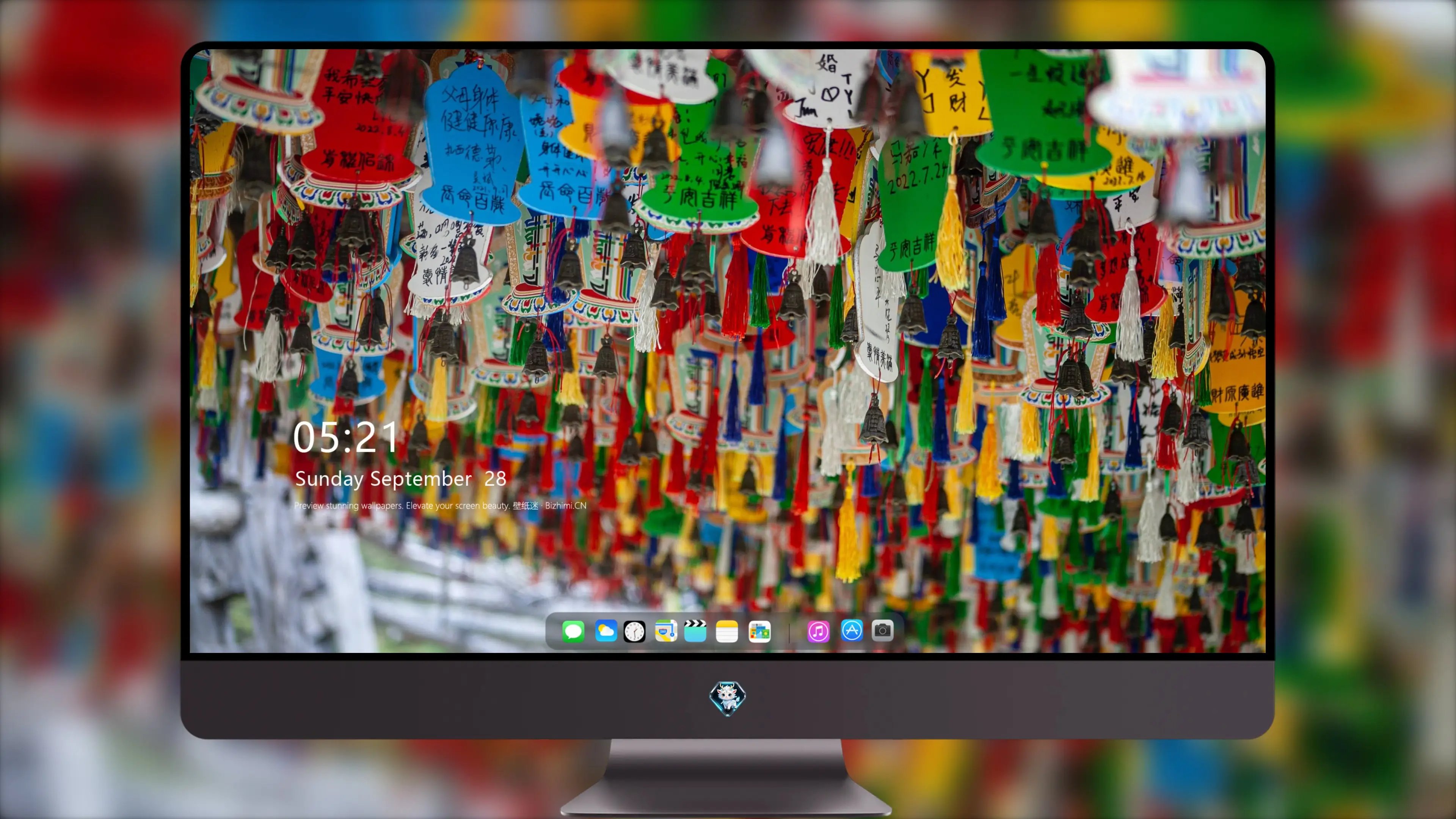Click the 05:21 clock display
The height and width of the screenshot is (819, 1456).
pos(345,437)
